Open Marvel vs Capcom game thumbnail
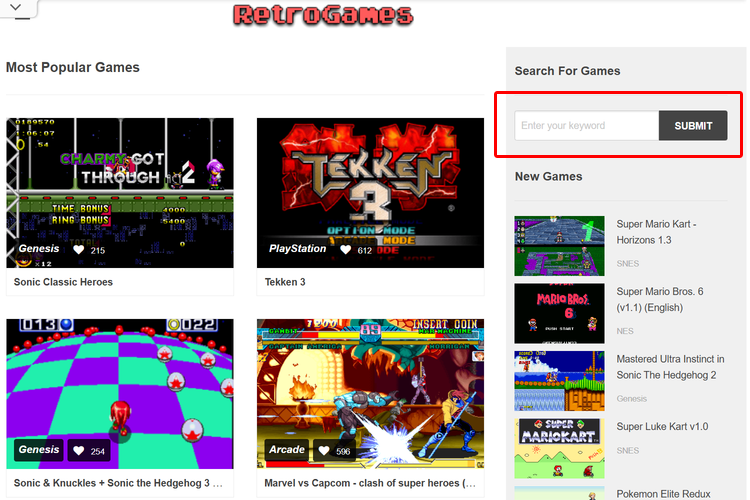This screenshot has width=750, height=500. [x=370, y=394]
